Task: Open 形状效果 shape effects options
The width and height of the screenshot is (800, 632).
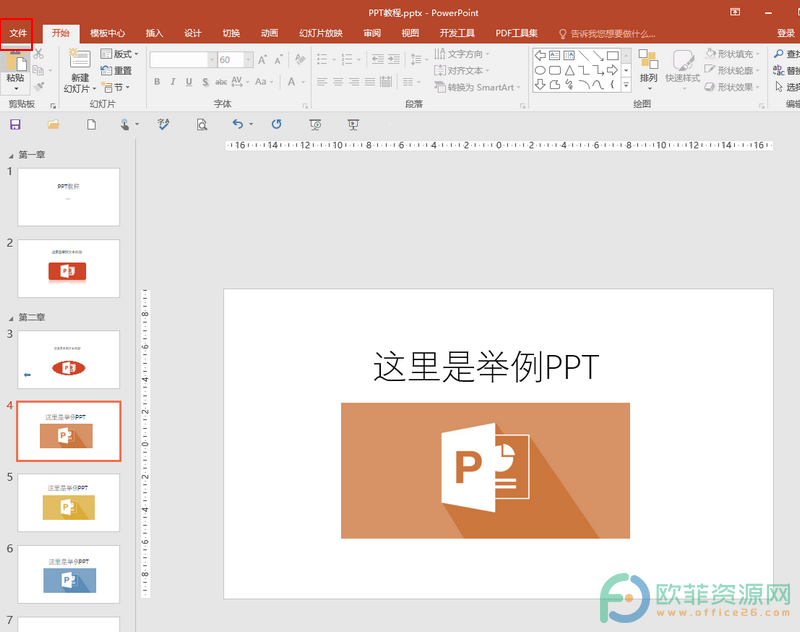Action: click(x=733, y=87)
